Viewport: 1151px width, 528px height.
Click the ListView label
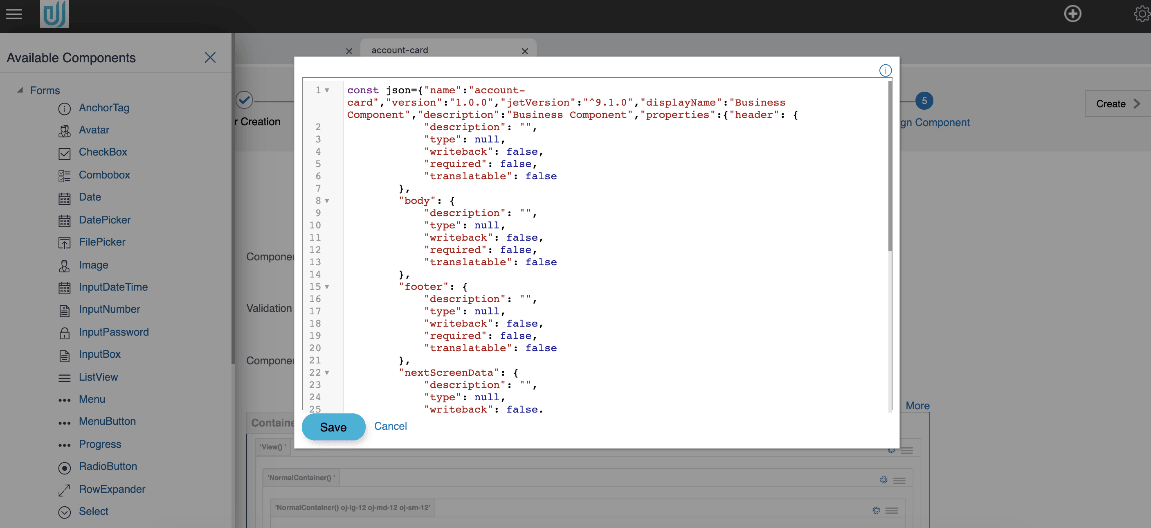pyautogui.click(x=98, y=377)
